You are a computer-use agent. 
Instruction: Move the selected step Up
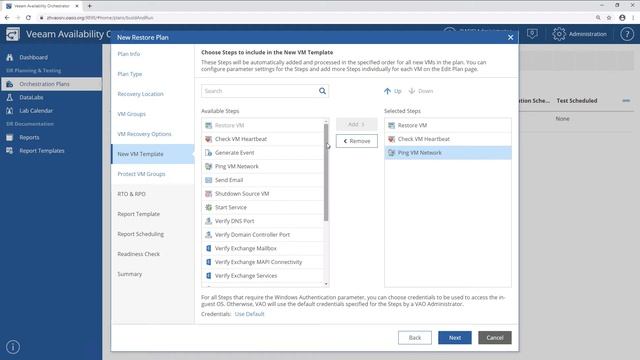pos(393,91)
